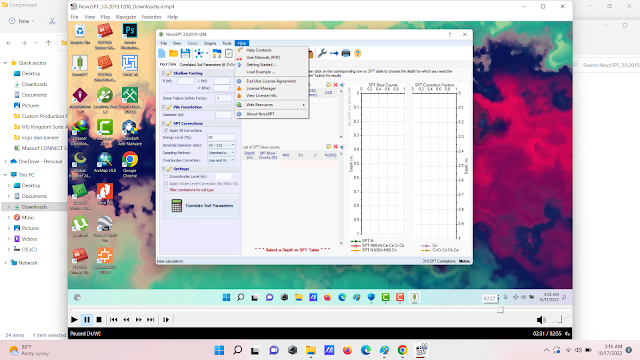The image size is (640, 360).
Task: Click the checklist clipboard icon in NovoSPT toolbar
Action: (x=229, y=53)
